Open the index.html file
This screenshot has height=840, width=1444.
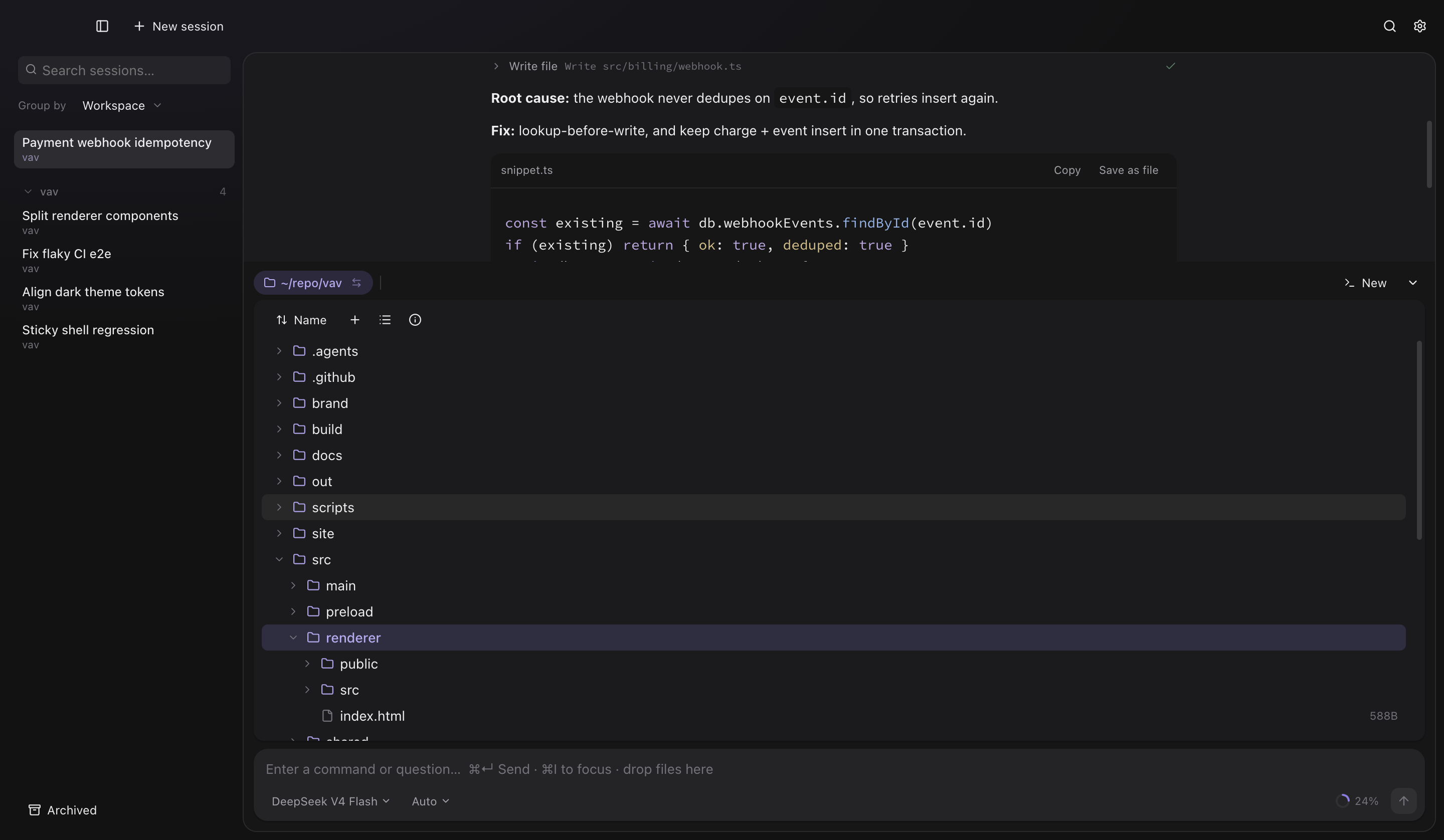pyautogui.click(x=833, y=716)
